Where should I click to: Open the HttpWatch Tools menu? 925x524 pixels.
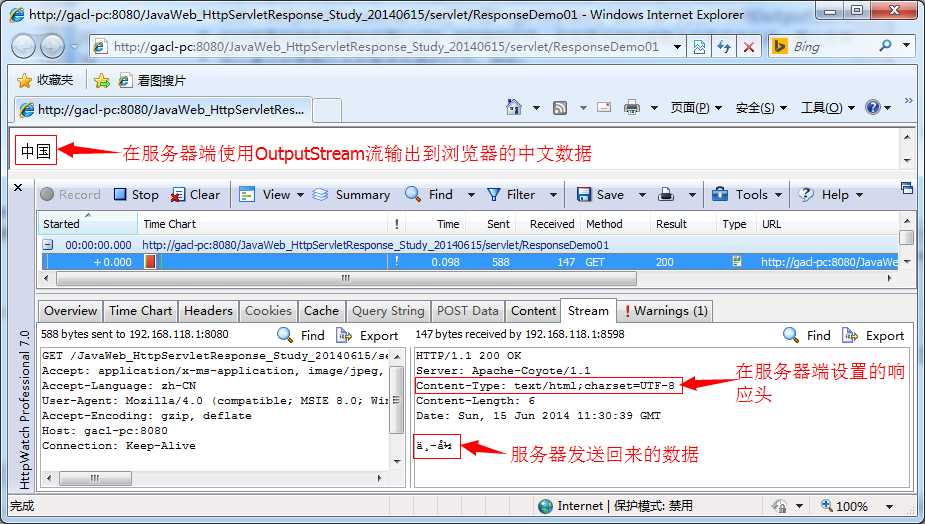click(x=747, y=195)
